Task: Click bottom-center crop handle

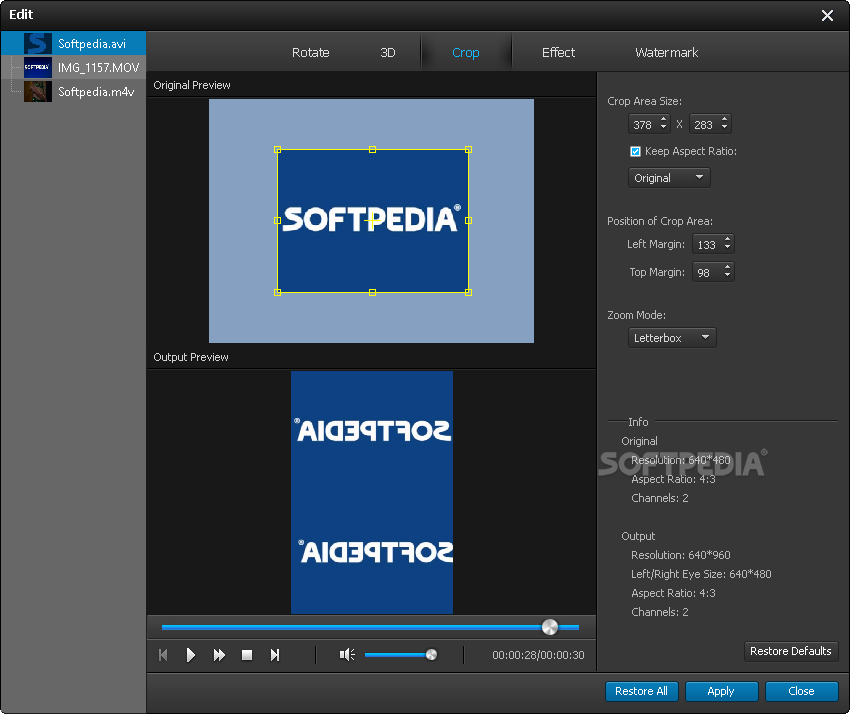Action: tap(372, 292)
